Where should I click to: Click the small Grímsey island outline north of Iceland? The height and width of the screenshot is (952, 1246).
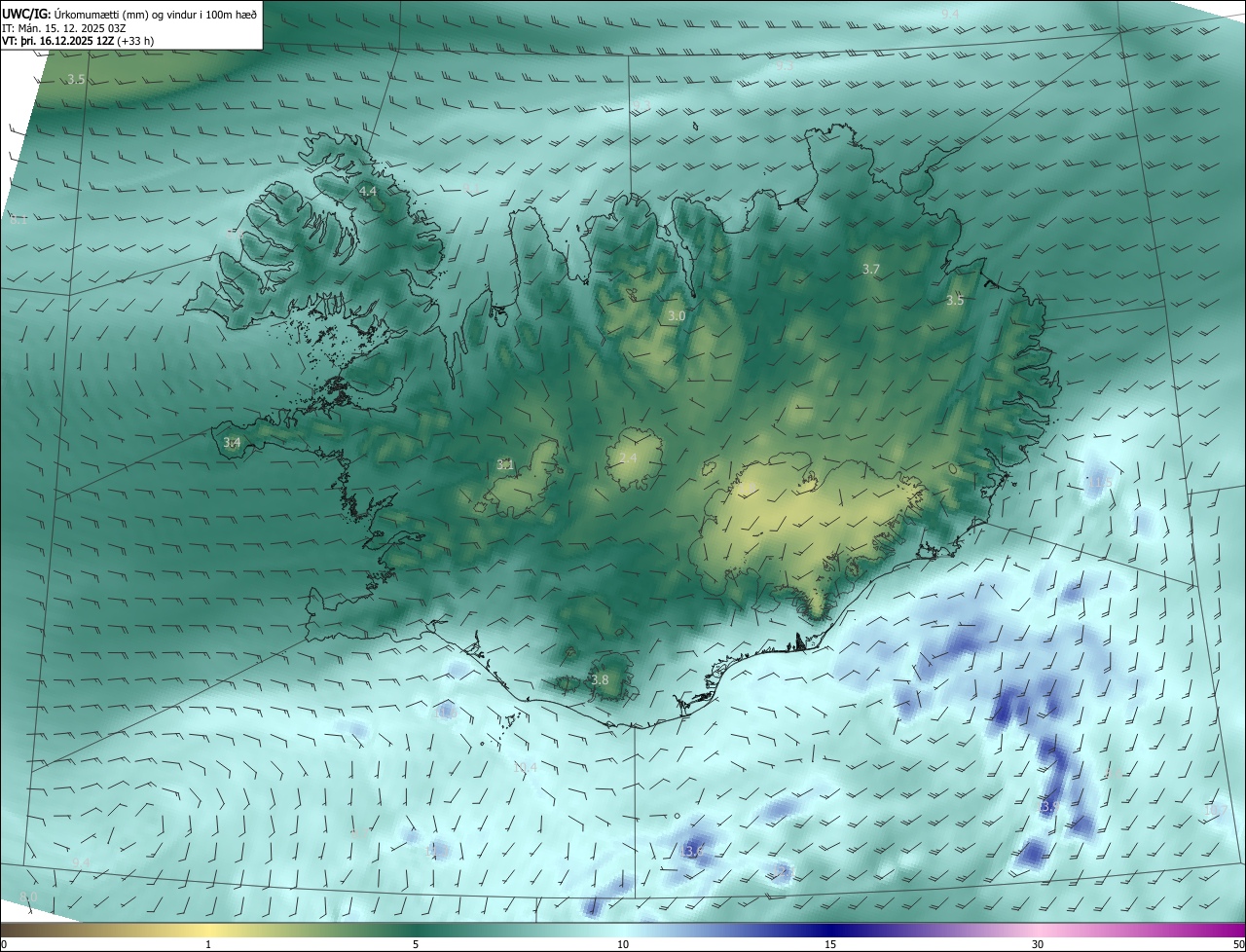pyautogui.click(x=697, y=126)
